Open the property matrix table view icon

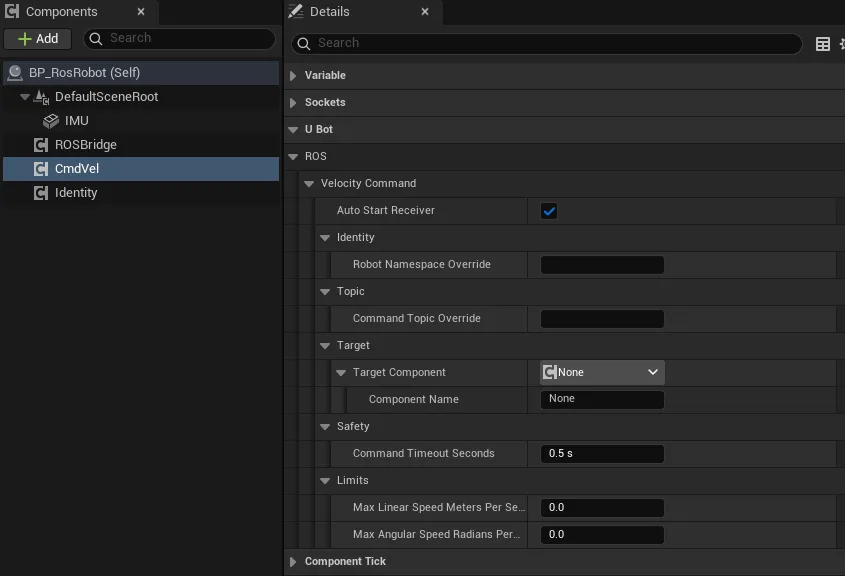(x=822, y=44)
